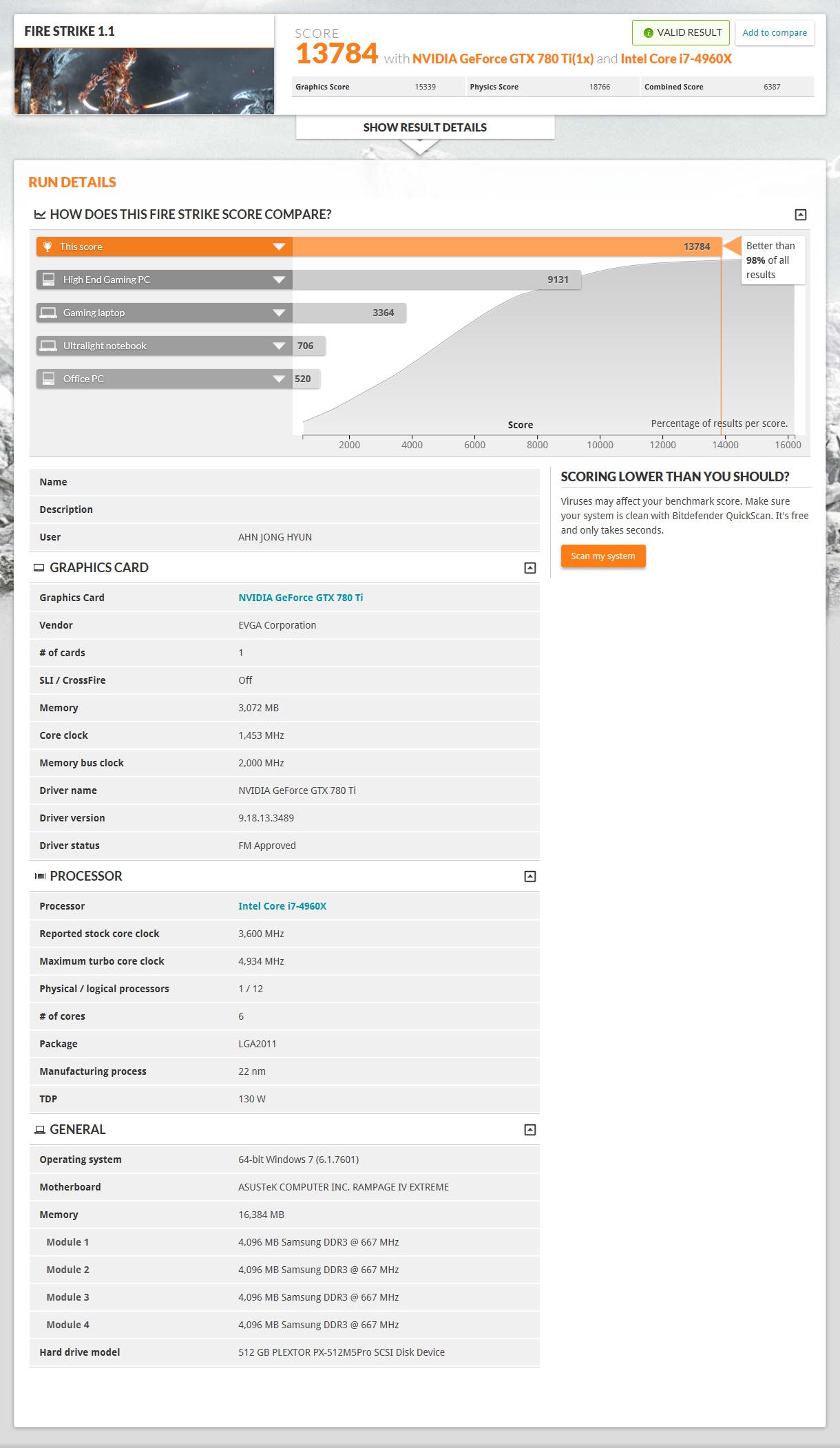840x1448 pixels.
Task: Click the 9131 High End Gaming PC bar
Action: pos(437,280)
